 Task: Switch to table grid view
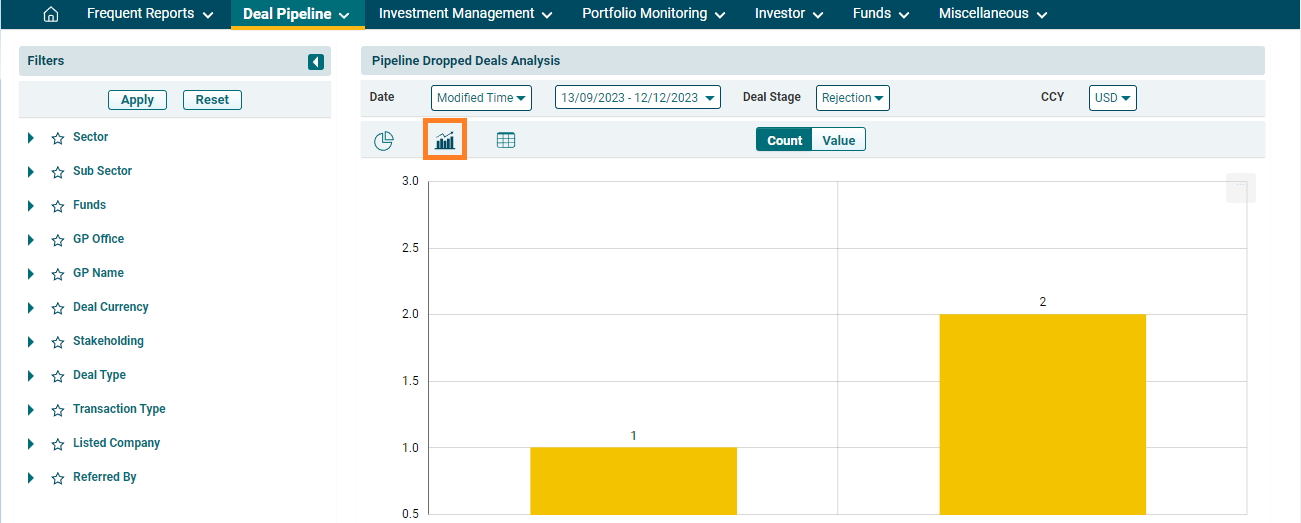tap(506, 141)
